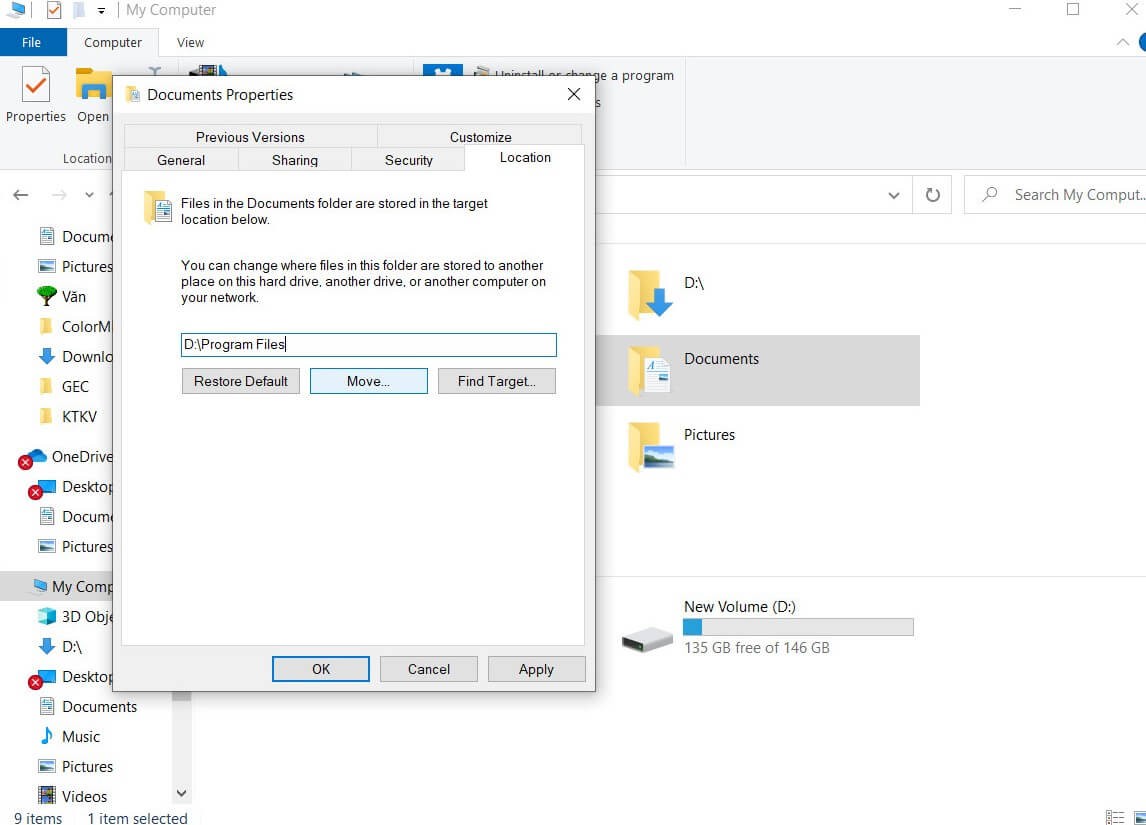Click the Open folder icon in the ribbon
This screenshot has height=825, width=1146.
pos(93,88)
